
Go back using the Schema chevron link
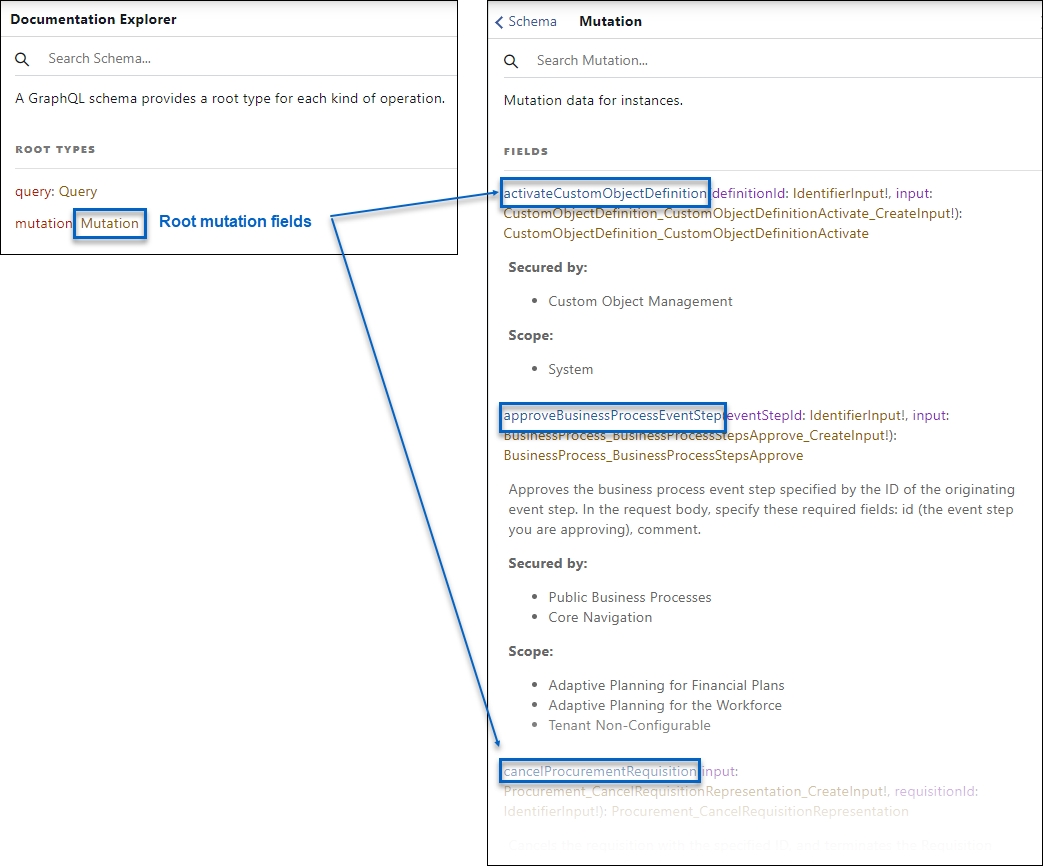coord(525,21)
